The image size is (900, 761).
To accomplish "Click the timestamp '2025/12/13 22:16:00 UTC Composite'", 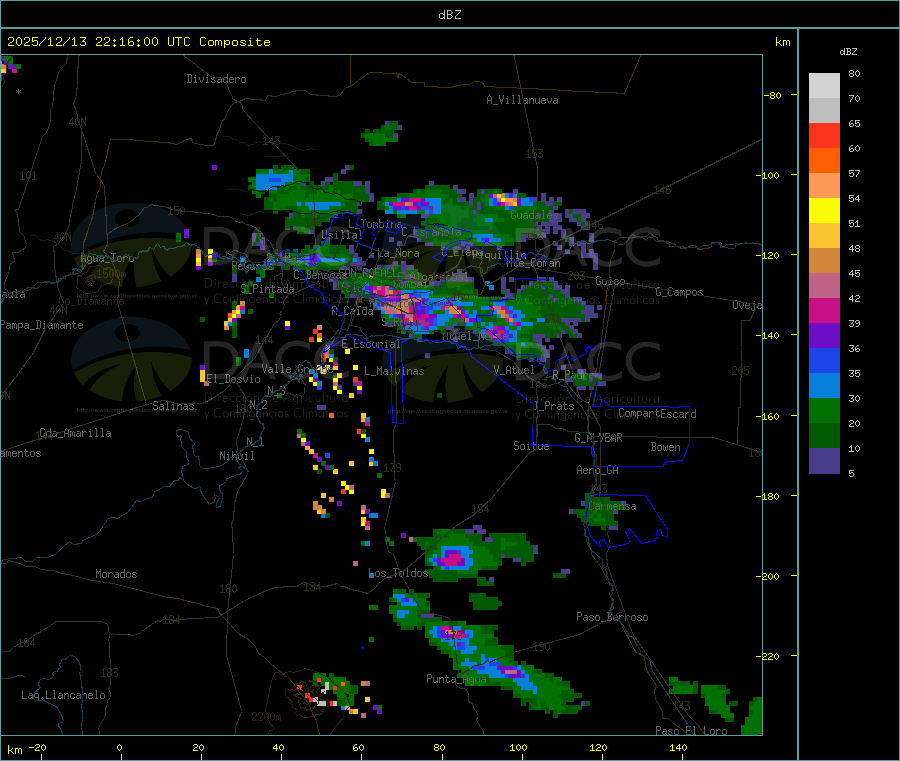I will [x=138, y=42].
